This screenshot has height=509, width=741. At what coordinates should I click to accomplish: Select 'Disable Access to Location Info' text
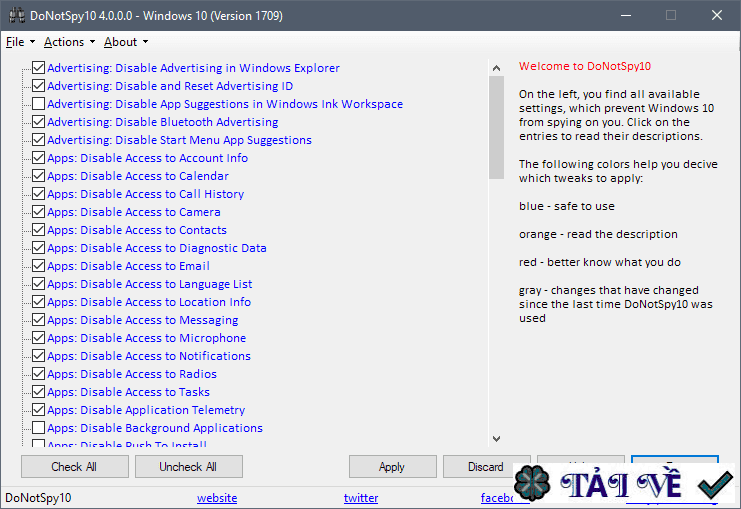tap(149, 302)
